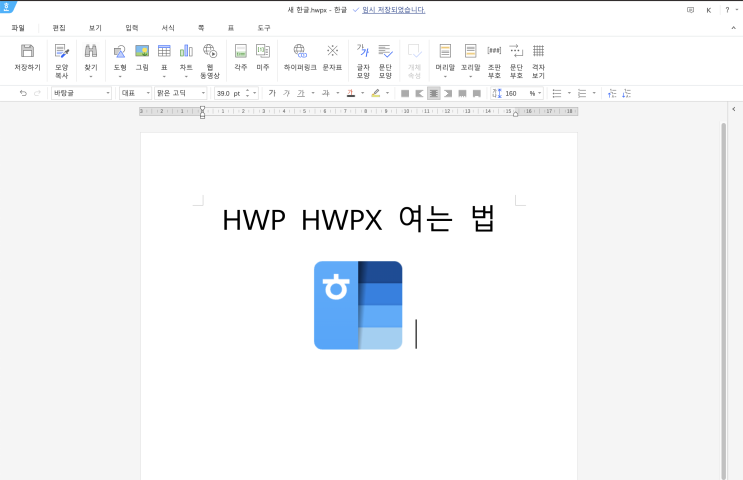Insert a picture with 그림
Viewport: 743px width, 480px height.
point(142,57)
